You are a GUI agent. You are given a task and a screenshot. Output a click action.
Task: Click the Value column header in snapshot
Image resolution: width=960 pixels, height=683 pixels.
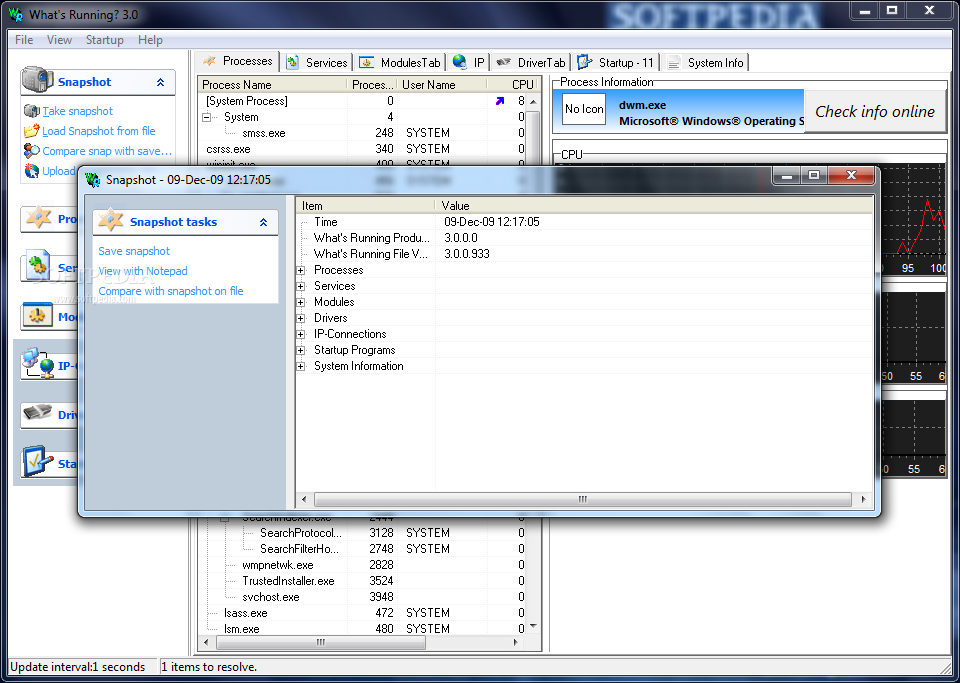point(654,206)
